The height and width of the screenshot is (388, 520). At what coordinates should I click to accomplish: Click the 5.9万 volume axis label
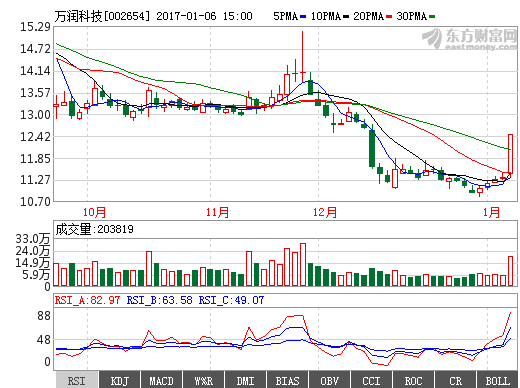tap(36, 275)
